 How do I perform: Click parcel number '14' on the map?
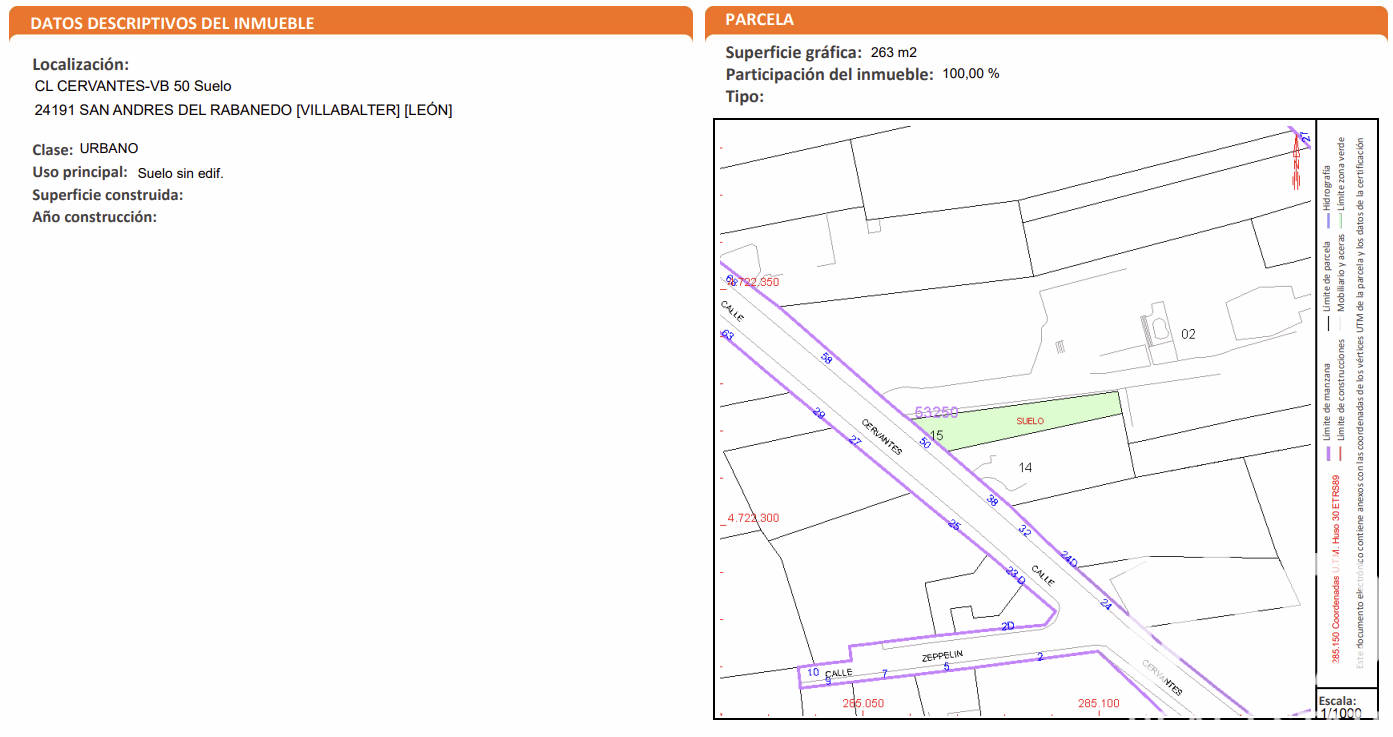pos(1025,467)
